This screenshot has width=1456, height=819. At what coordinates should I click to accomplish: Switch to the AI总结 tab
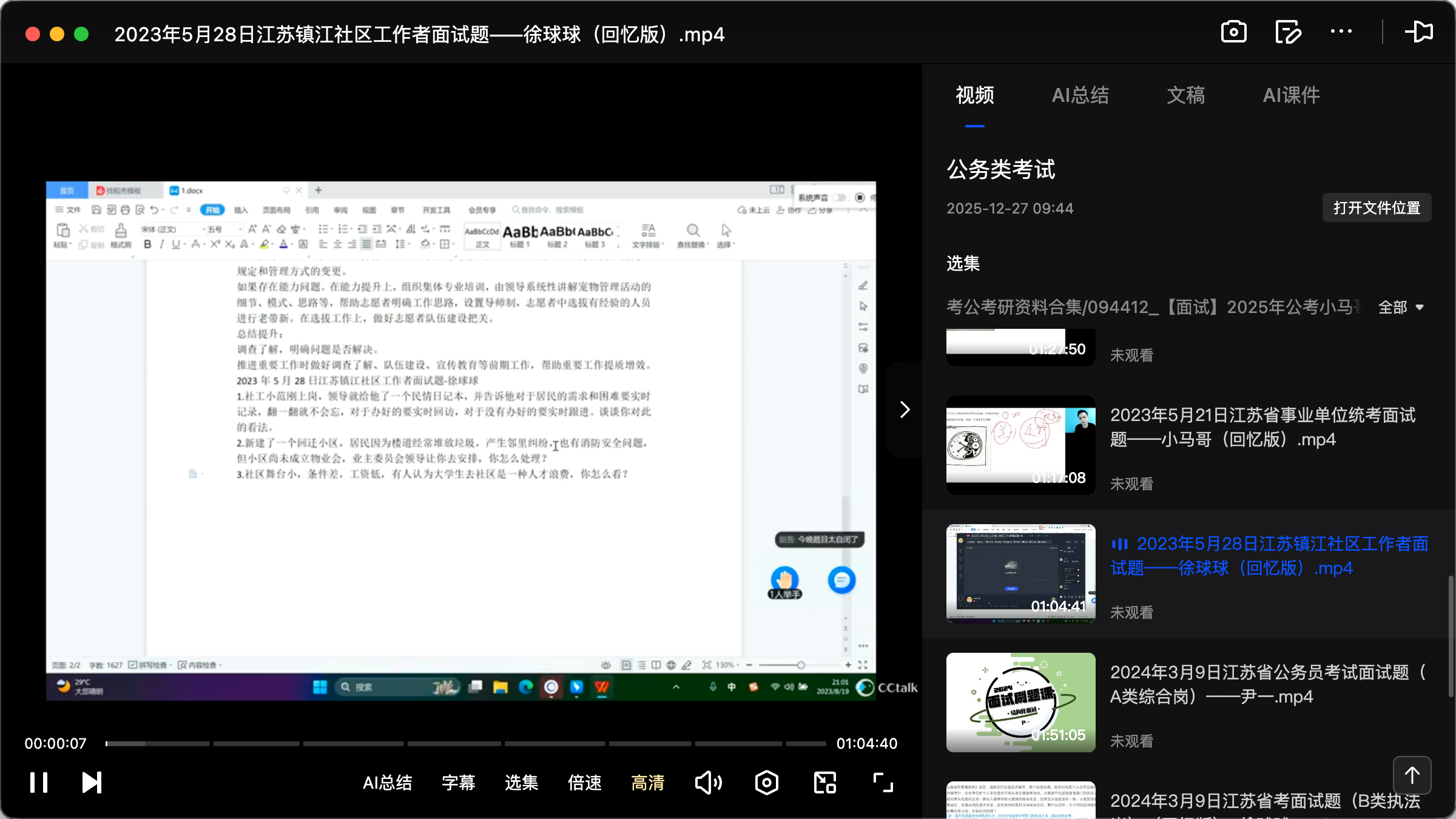1080,95
